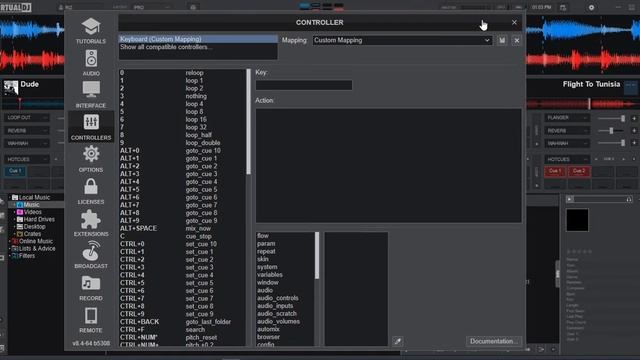Select the audio_scratch action category
This screenshot has width=640, height=360.
coord(285,314)
